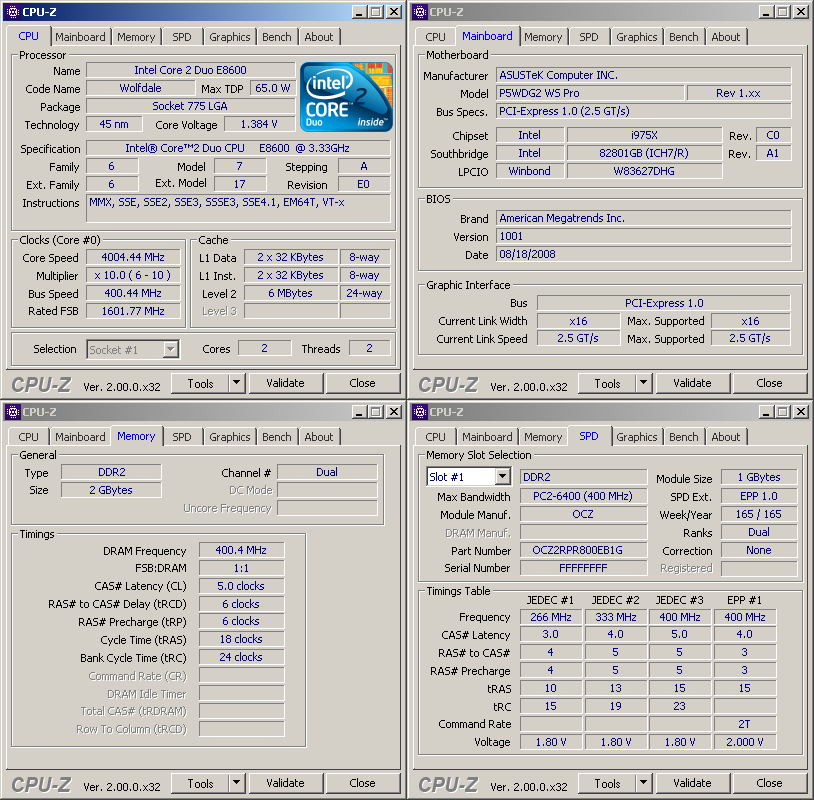Click the Intel Core 2 Duo logo badge
The width and height of the screenshot is (814, 800).
tap(346, 97)
